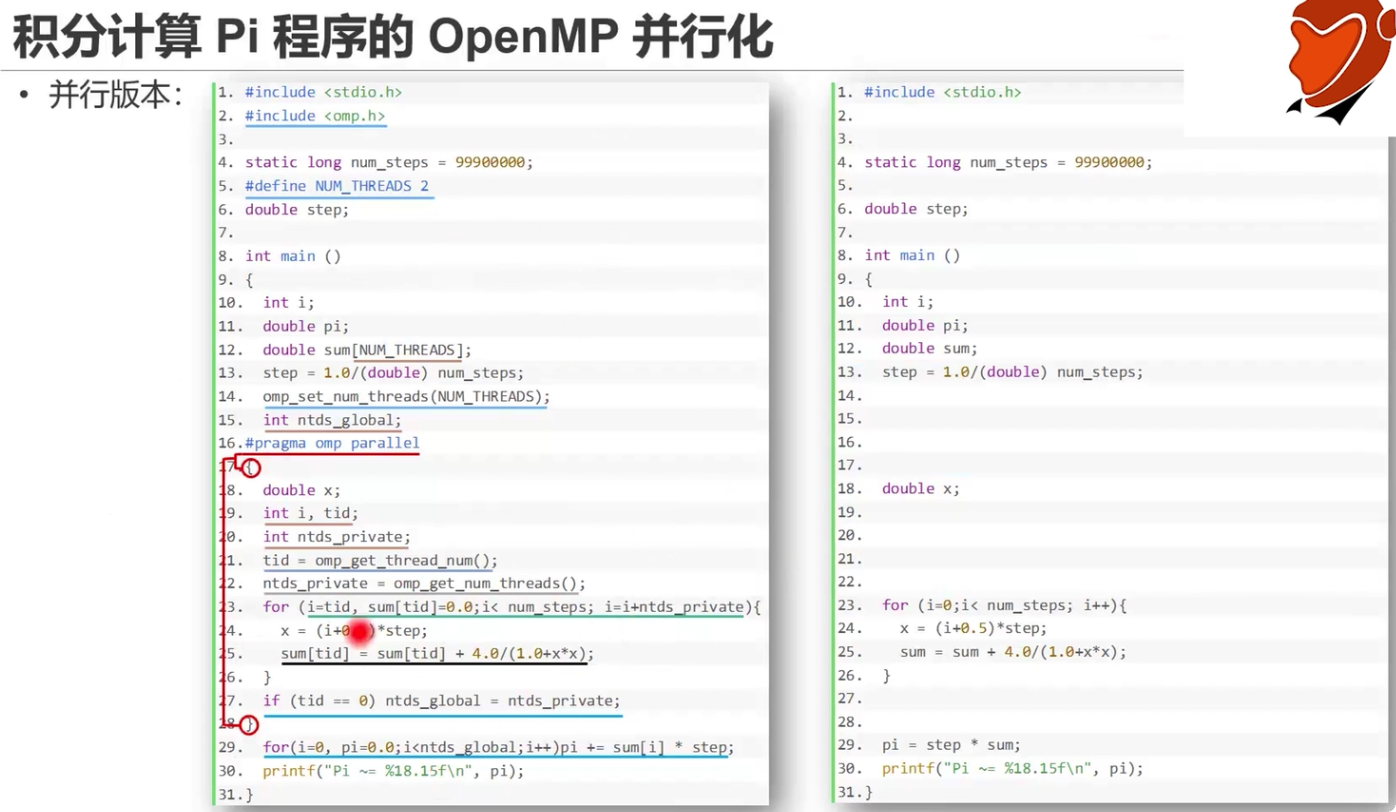
Task: Select the line #define NUM_THREADS 2
Action: tap(337, 186)
